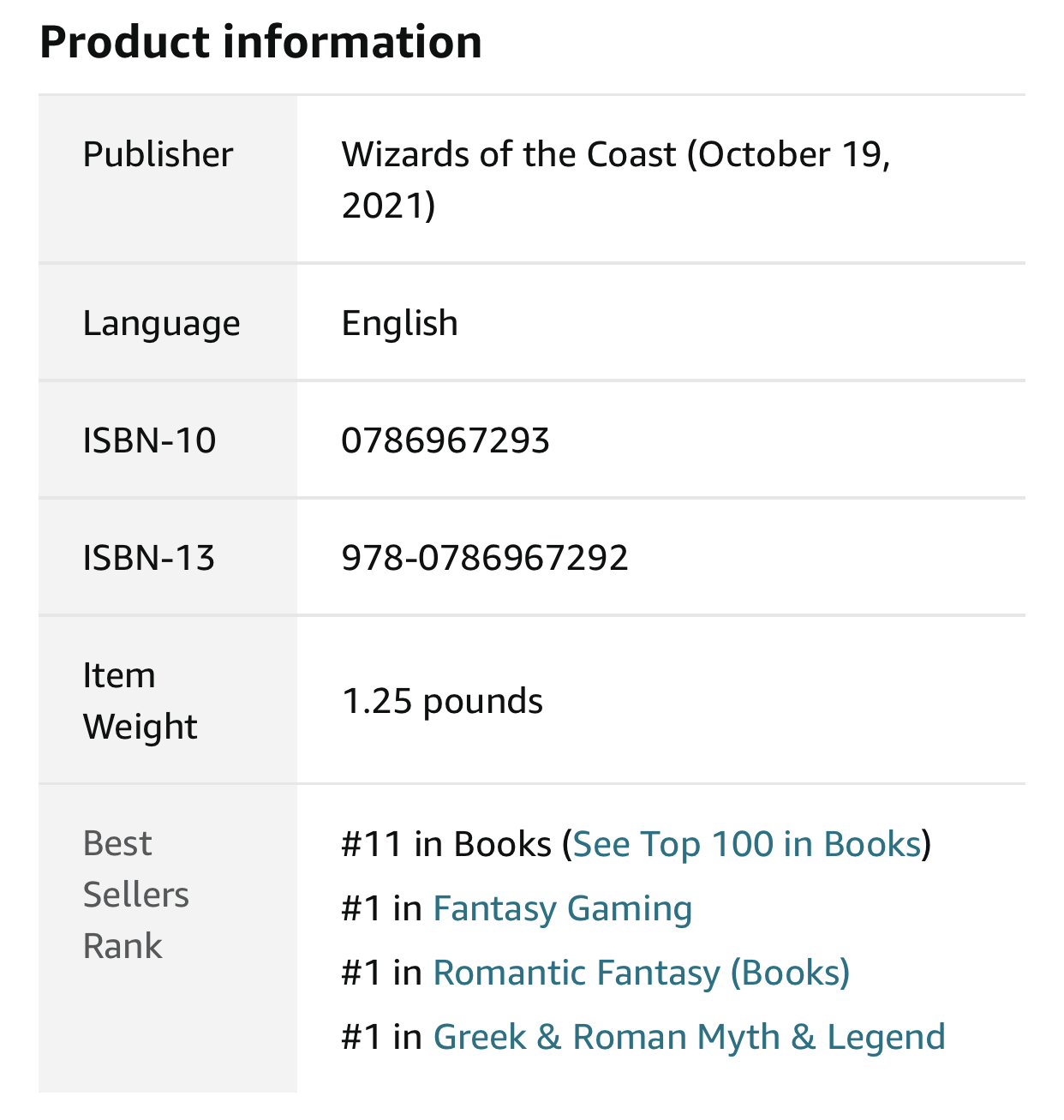Click the #11 in Books rank text
This screenshot has height=1120, width=1064.
(445, 844)
